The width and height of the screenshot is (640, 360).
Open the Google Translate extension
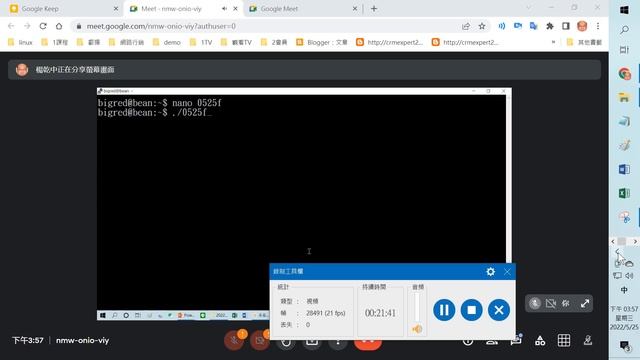coord(533,26)
